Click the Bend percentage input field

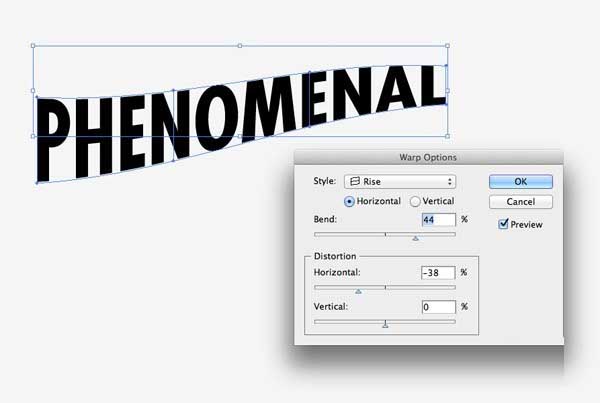[439, 220]
